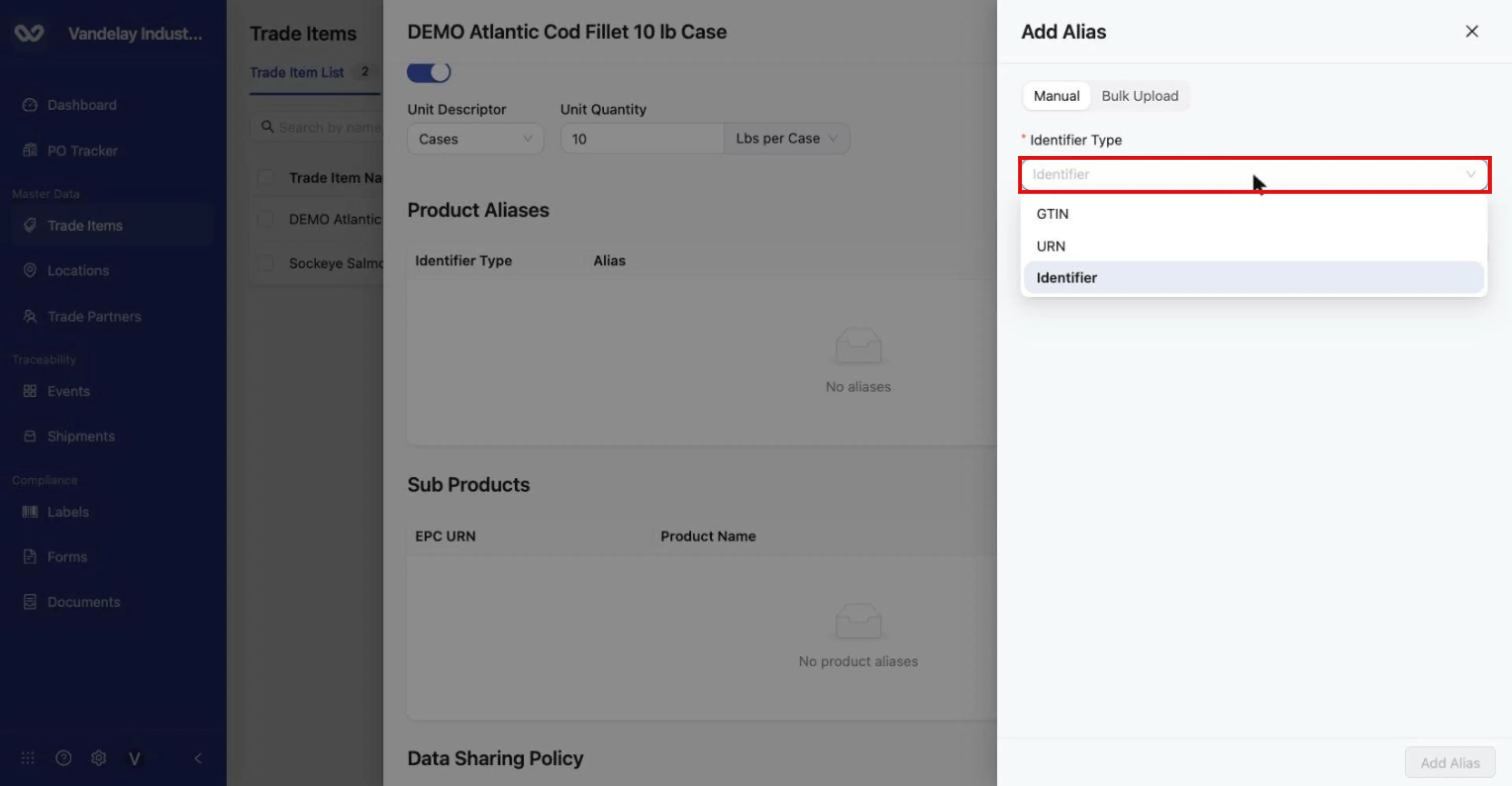Viewport: 1512px width, 786px height.
Task: Collapse the sidebar with the arrow icon
Action: (198, 758)
